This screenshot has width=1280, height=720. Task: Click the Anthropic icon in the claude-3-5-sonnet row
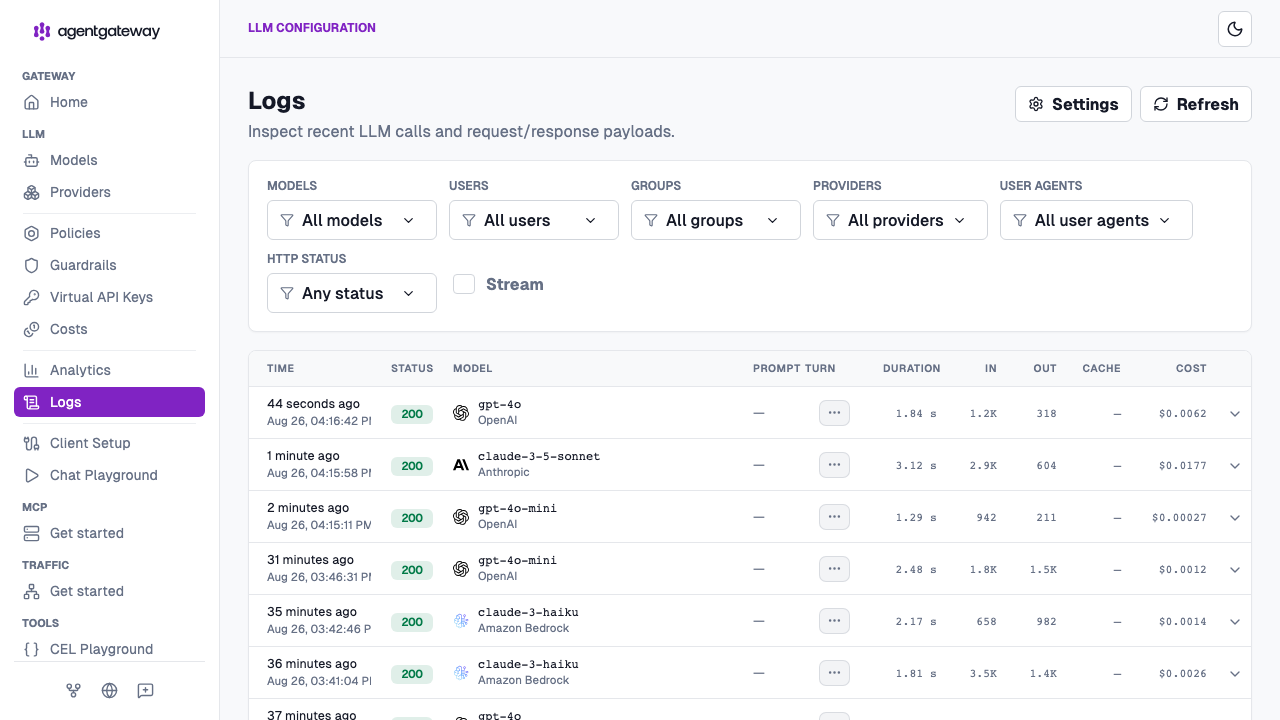pos(461,465)
